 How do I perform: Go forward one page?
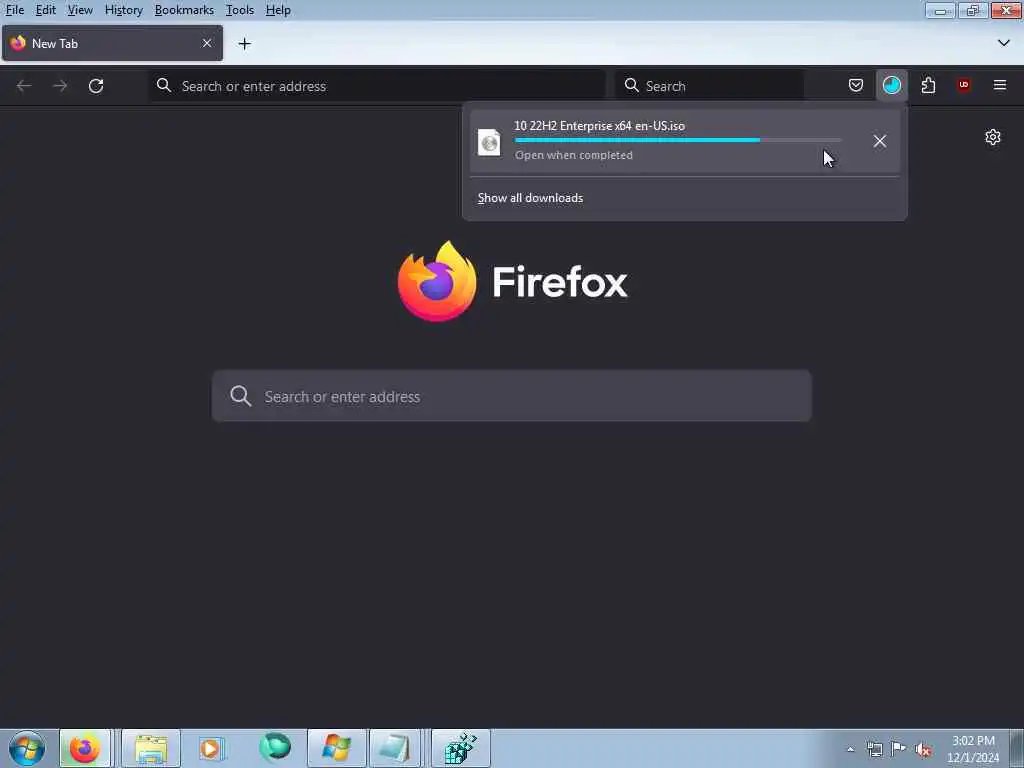pos(60,86)
